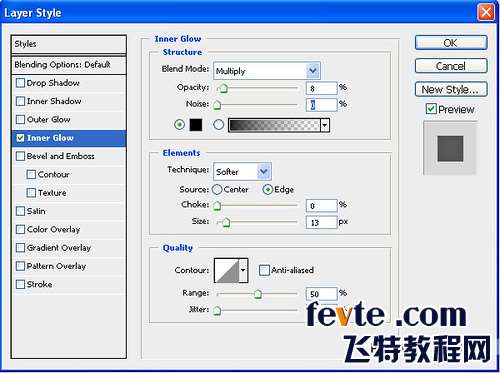Open the Bevel and Emboss settings row
The width and height of the screenshot is (500, 373).
pos(69,156)
